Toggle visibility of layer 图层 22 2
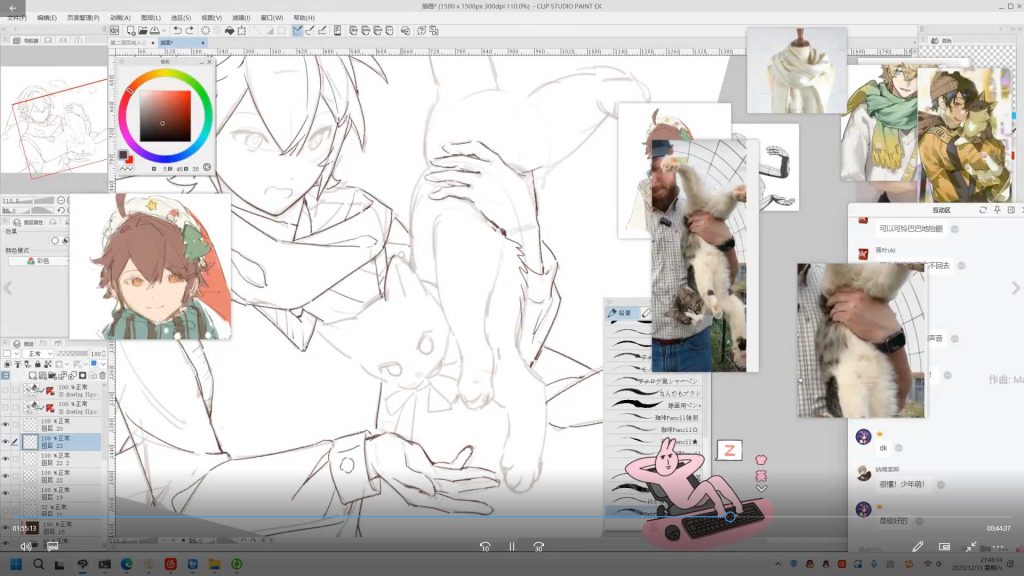Screen dimensions: 1024x576 point(6,459)
